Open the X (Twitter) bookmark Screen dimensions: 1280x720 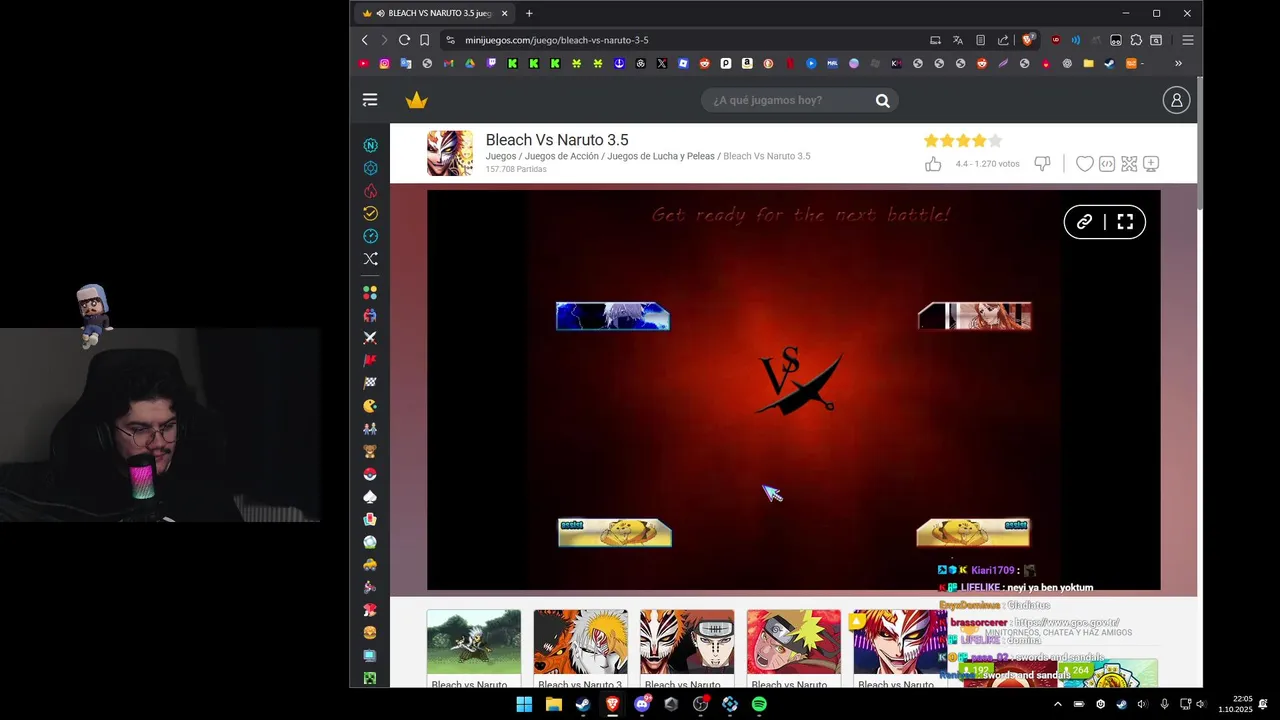[662, 63]
